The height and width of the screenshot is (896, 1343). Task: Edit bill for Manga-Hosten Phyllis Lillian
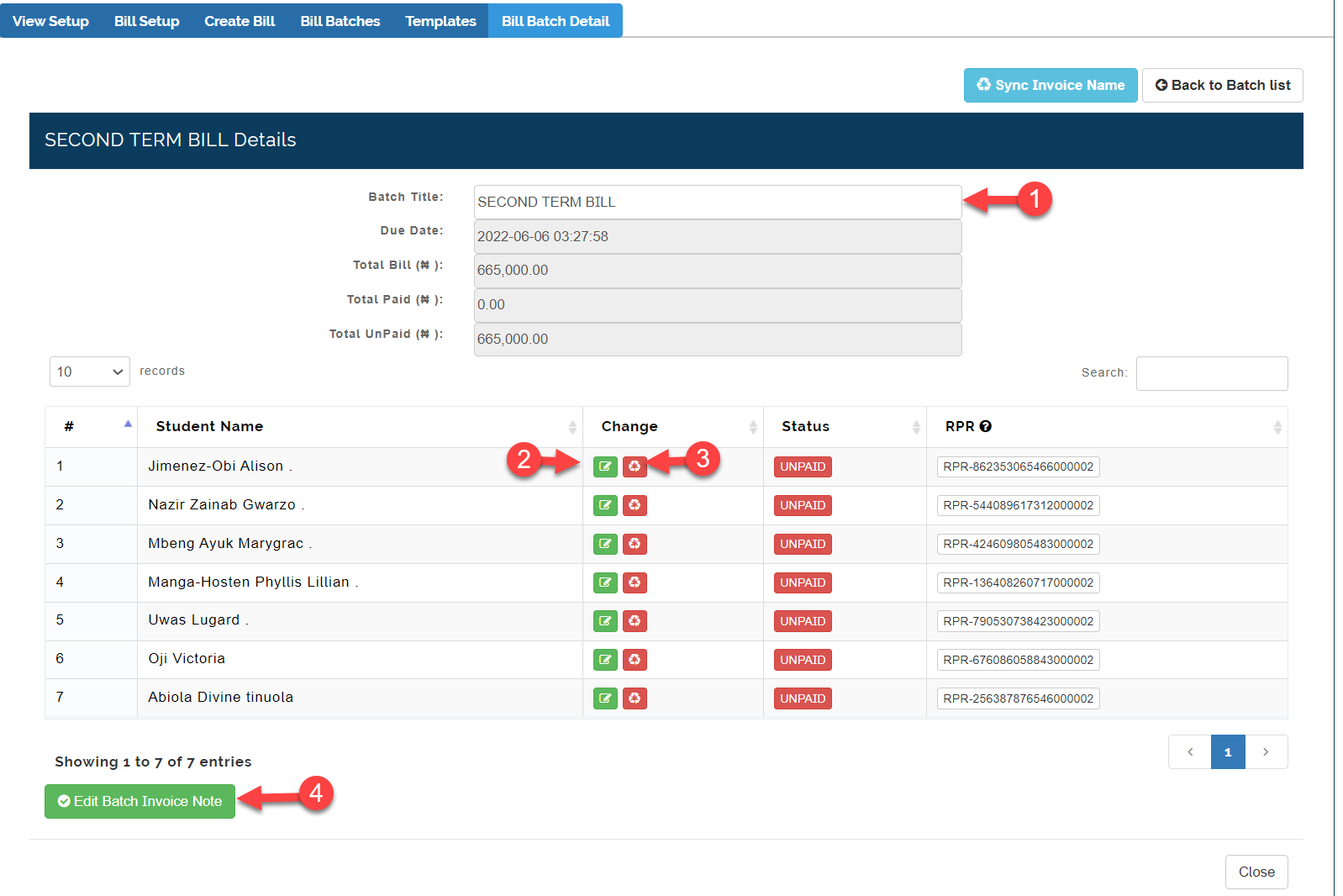pos(605,582)
